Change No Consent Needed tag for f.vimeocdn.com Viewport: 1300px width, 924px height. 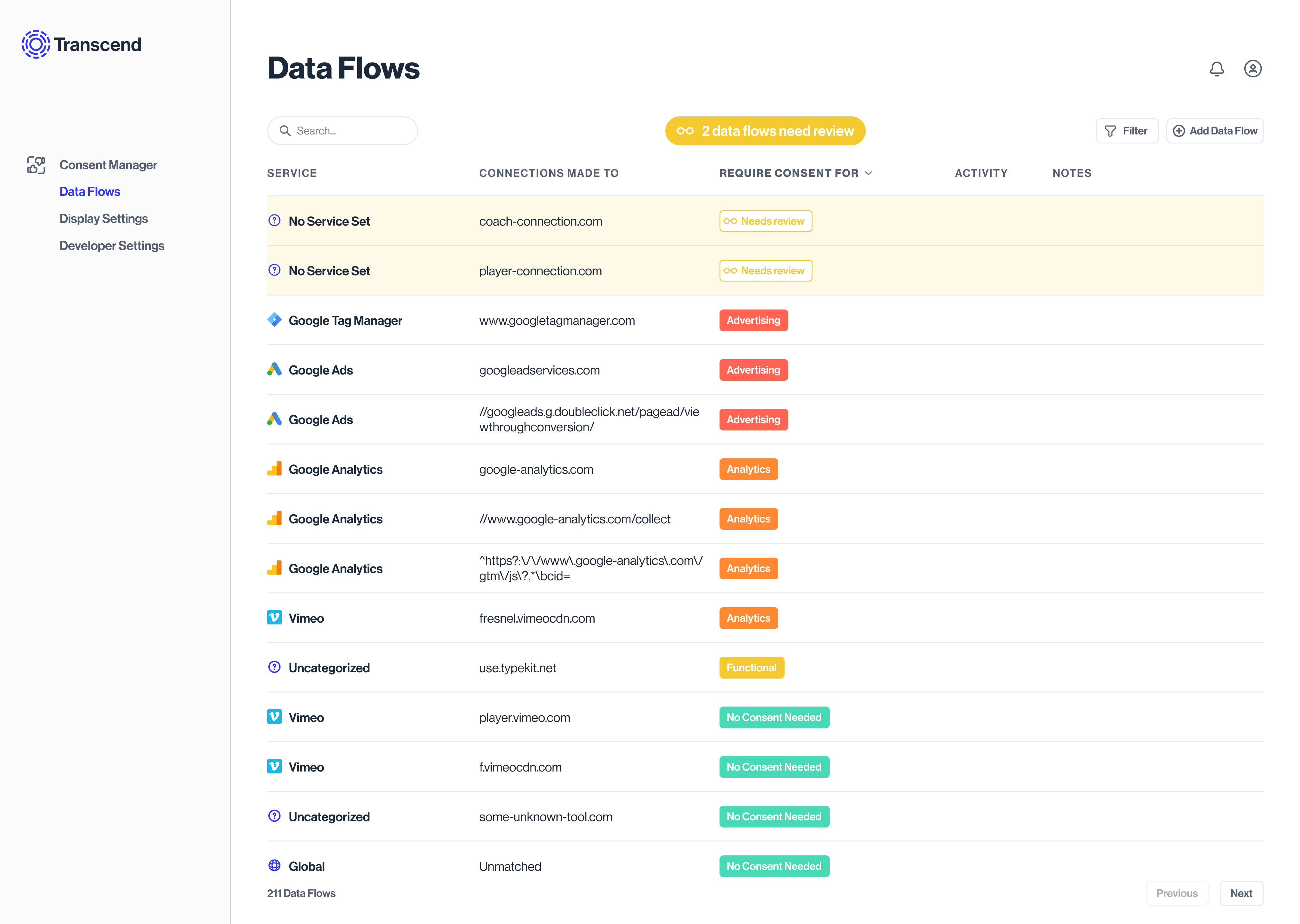774,767
